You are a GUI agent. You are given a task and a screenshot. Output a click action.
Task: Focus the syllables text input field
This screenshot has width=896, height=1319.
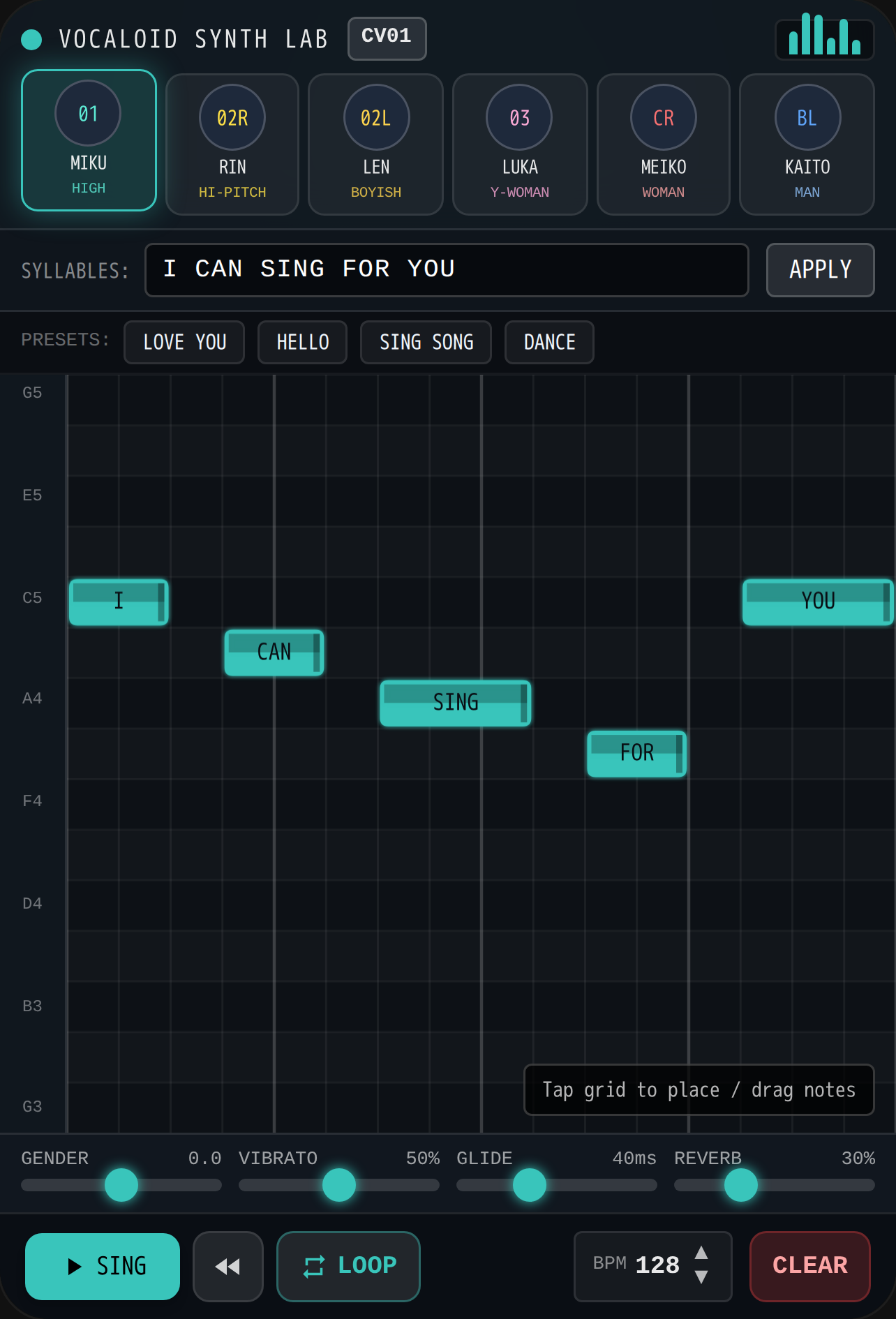tap(447, 270)
